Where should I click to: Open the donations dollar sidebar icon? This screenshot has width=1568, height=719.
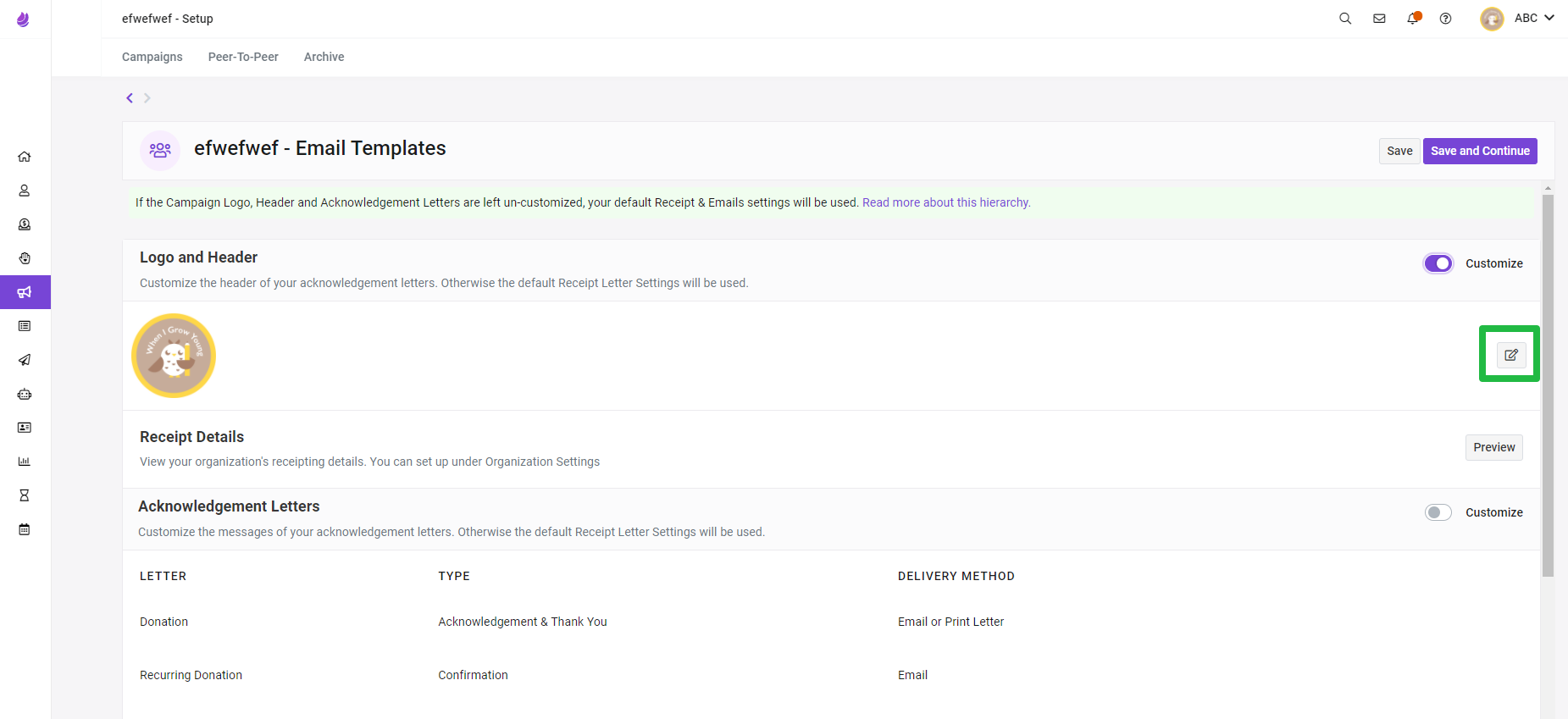coord(25,224)
